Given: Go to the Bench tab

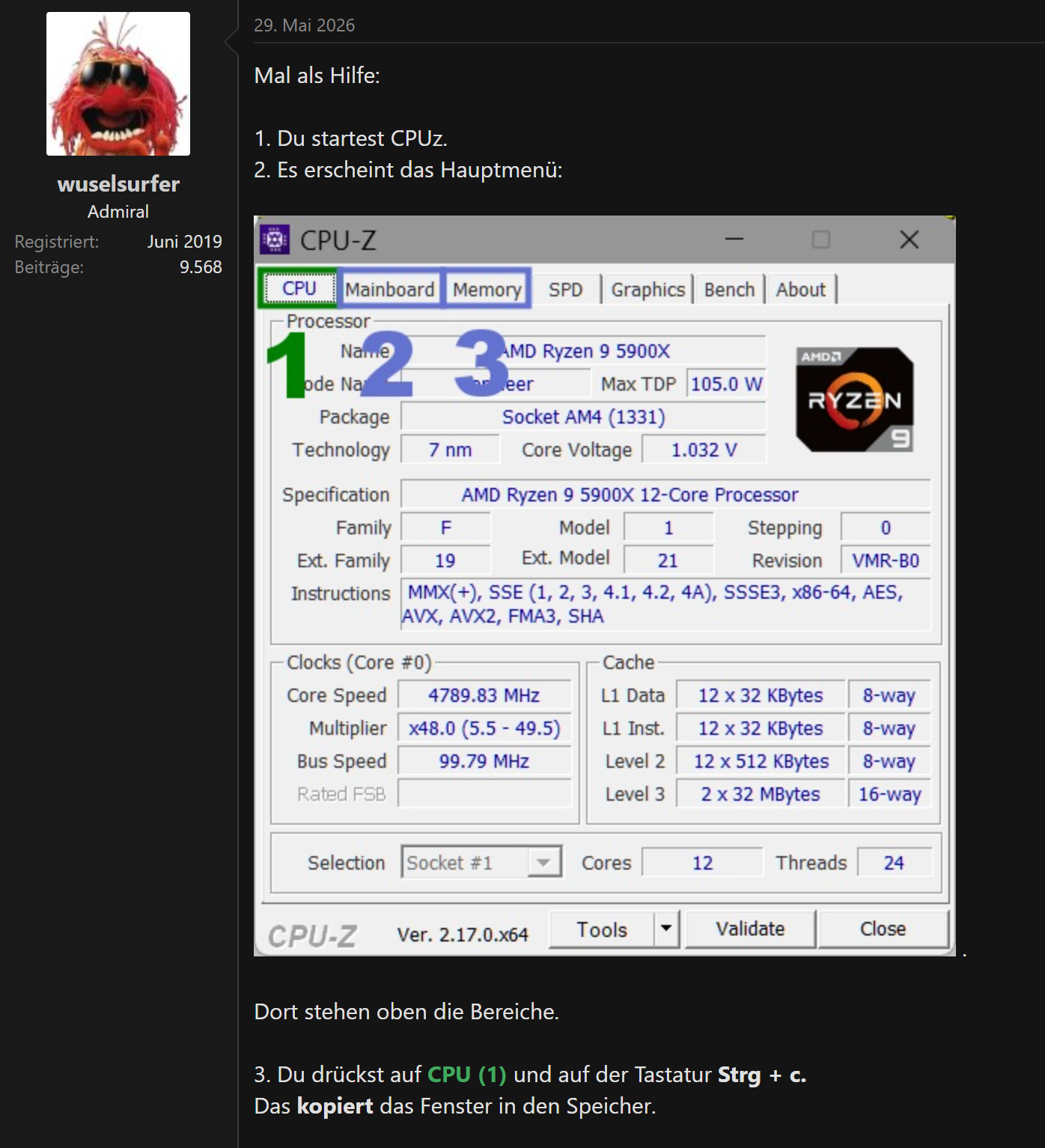Looking at the screenshot, I should click(x=729, y=290).
